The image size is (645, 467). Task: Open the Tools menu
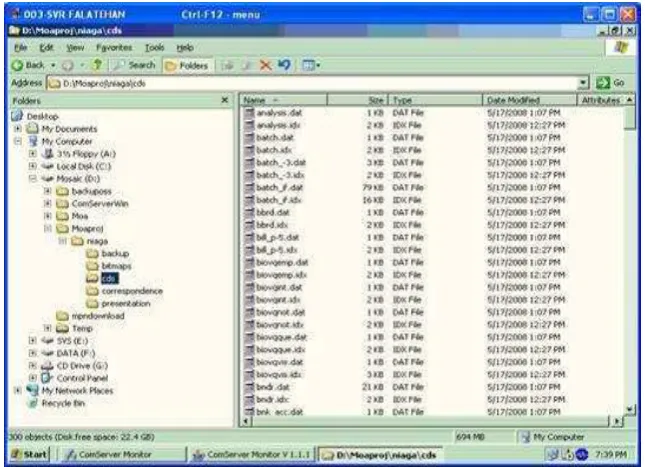coord(154,48)
